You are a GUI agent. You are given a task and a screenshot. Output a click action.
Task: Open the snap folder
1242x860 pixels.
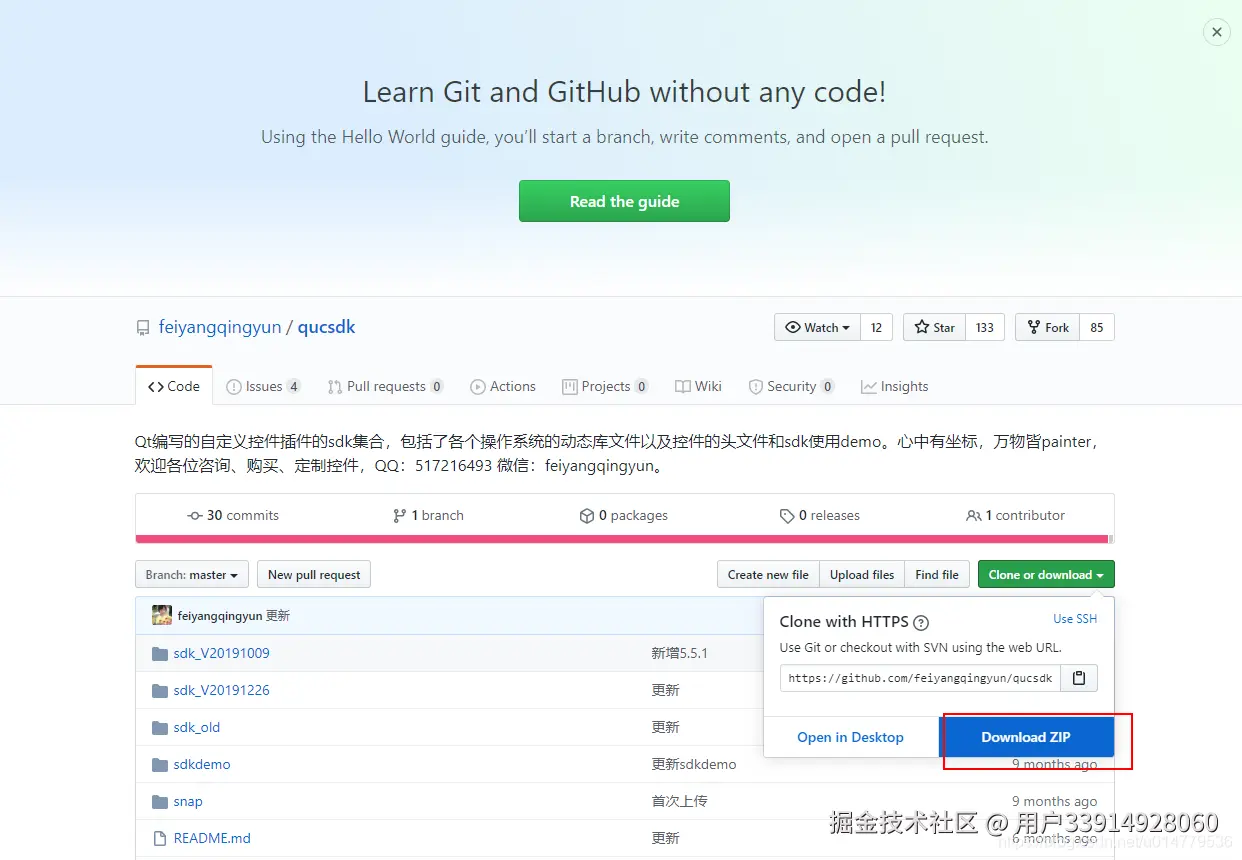pyautogui.click(x=188, y=801)
